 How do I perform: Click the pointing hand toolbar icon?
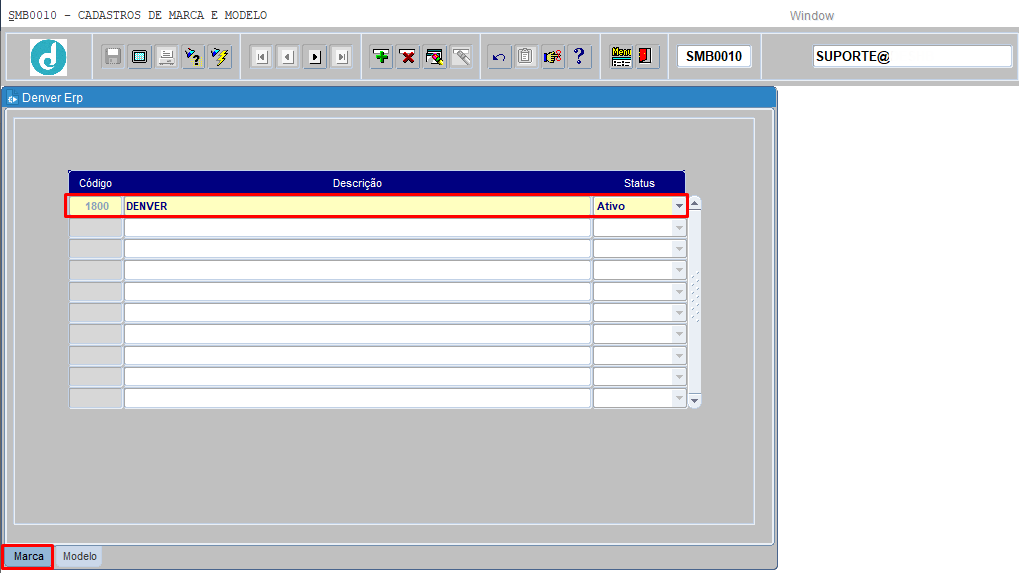[x=552, y=57]
